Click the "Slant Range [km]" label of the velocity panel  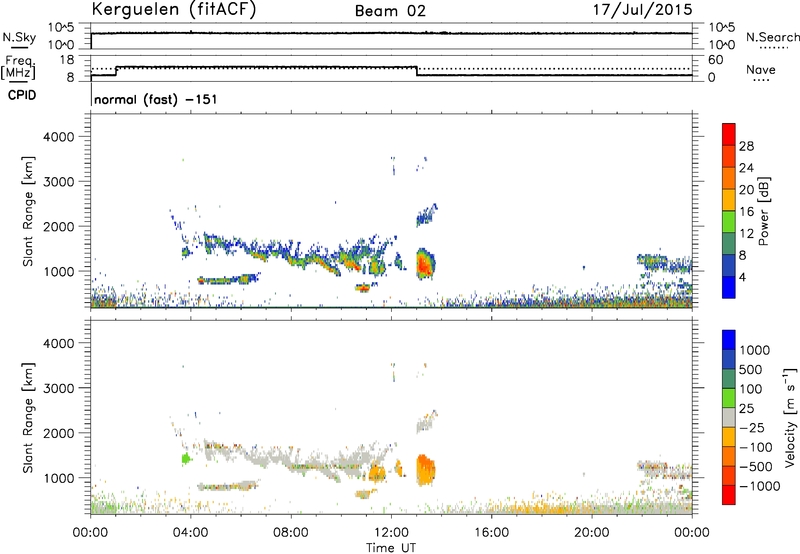click(x=28, y=417)
